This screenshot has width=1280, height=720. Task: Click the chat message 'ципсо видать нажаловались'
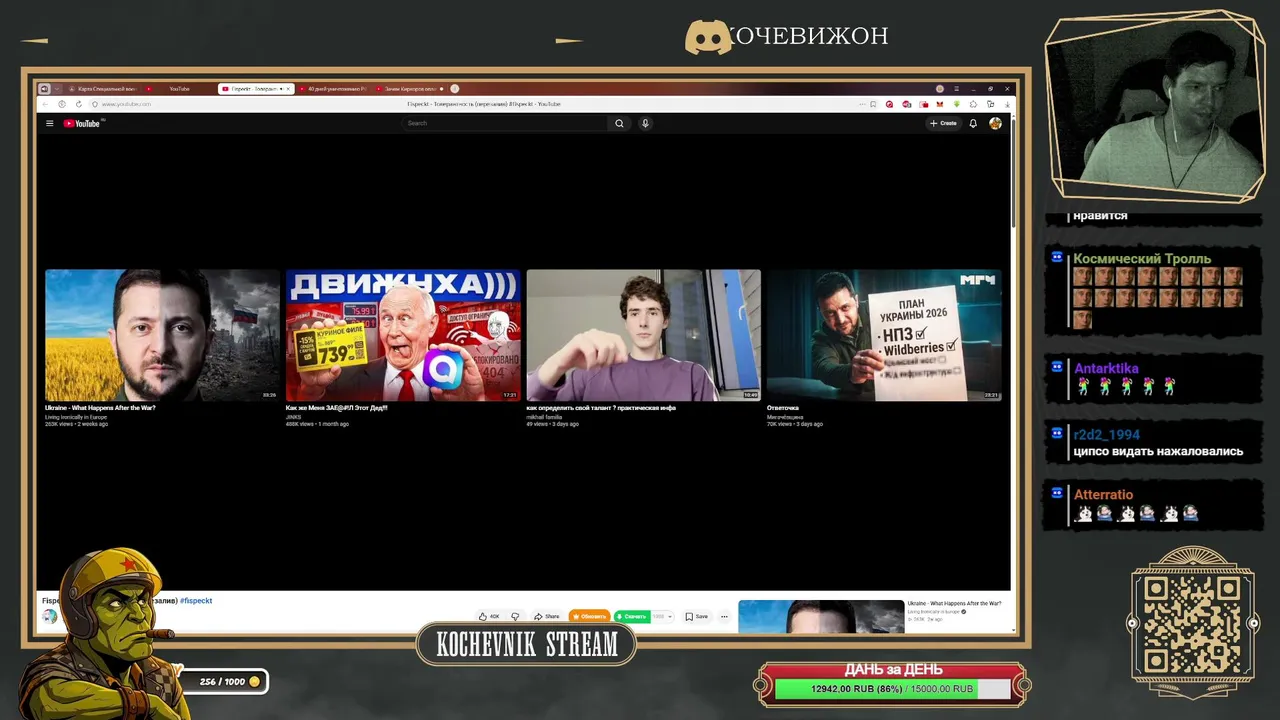tap(1158, 452)
